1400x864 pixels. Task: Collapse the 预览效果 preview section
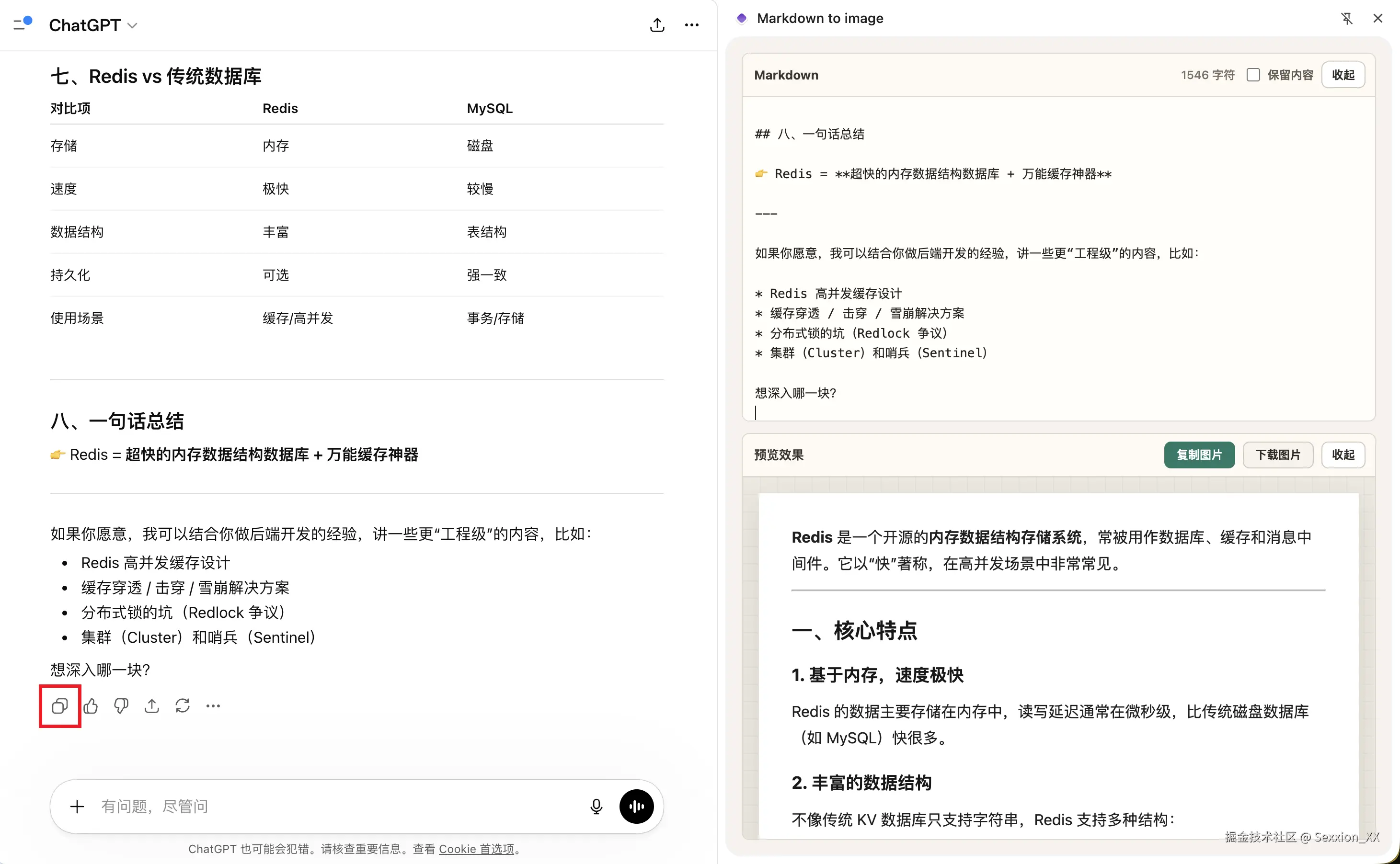pyautogui.click(x=1343, y=455)
